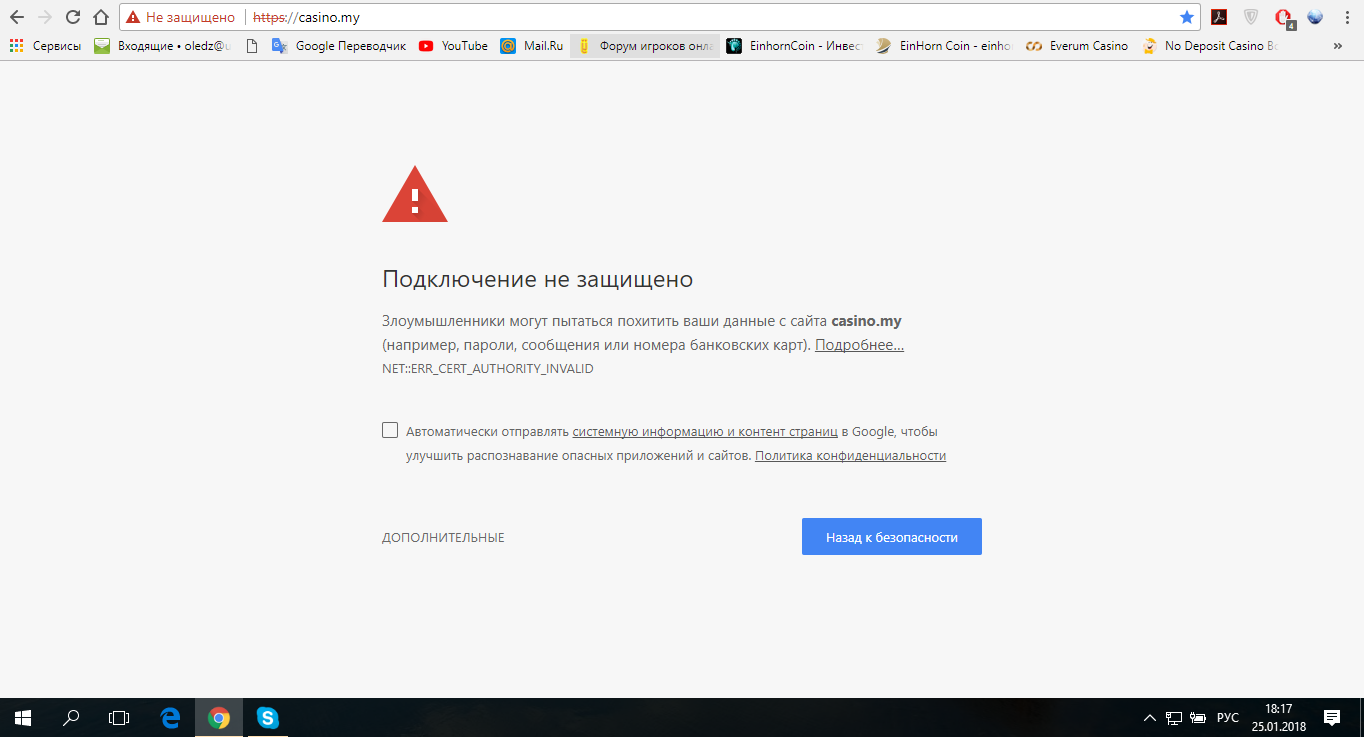Enable sending system information to Google
The height and width of the screenshot is (737, 1364).
coord(389,429)
